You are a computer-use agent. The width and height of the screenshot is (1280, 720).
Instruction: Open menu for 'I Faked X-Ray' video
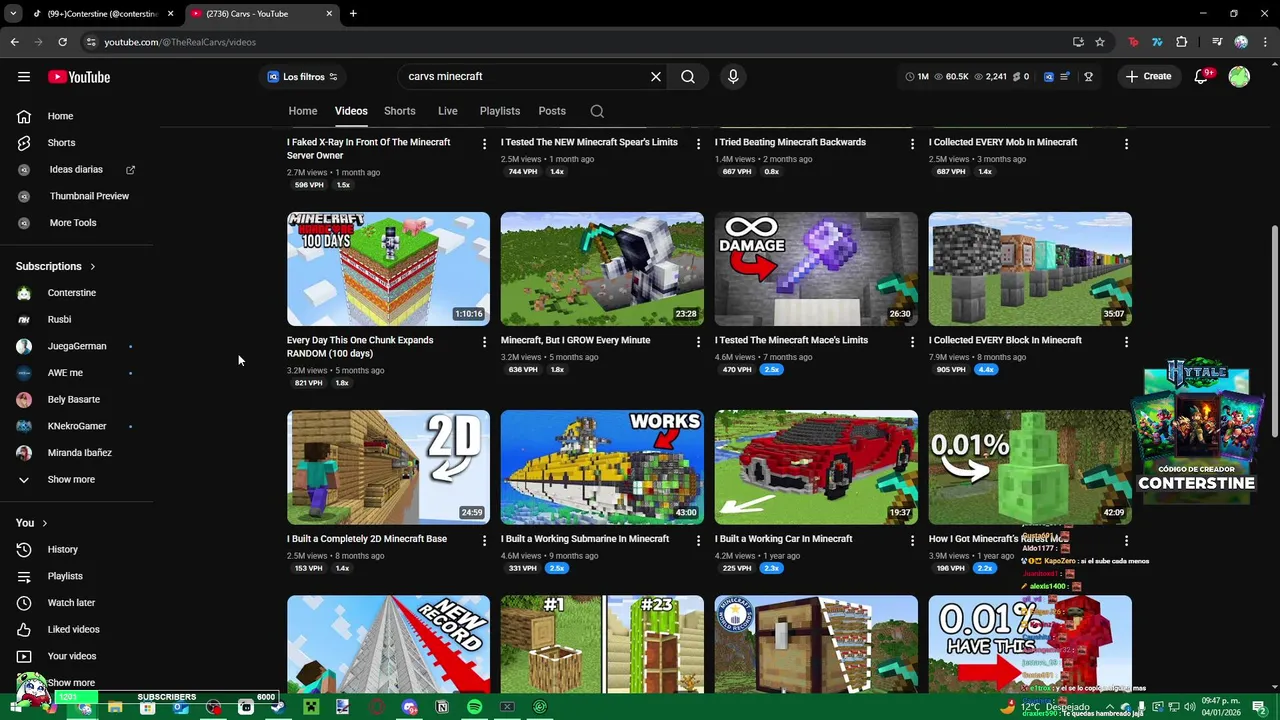[484, 145]
